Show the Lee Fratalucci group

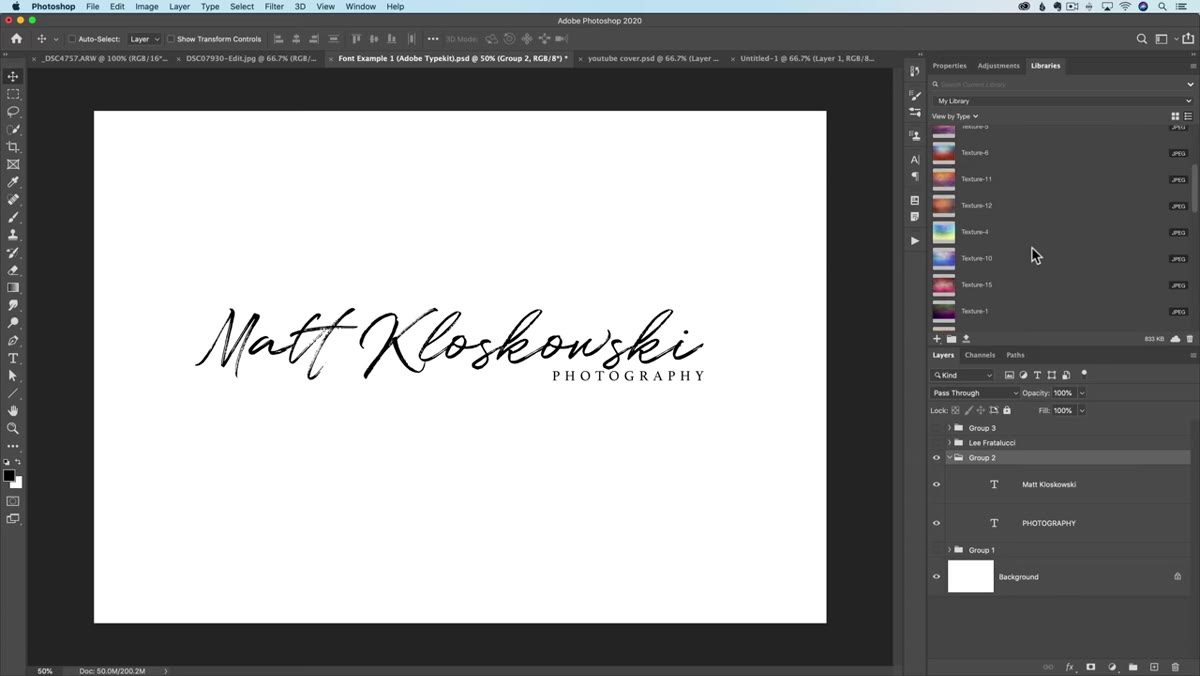point(937,443)
